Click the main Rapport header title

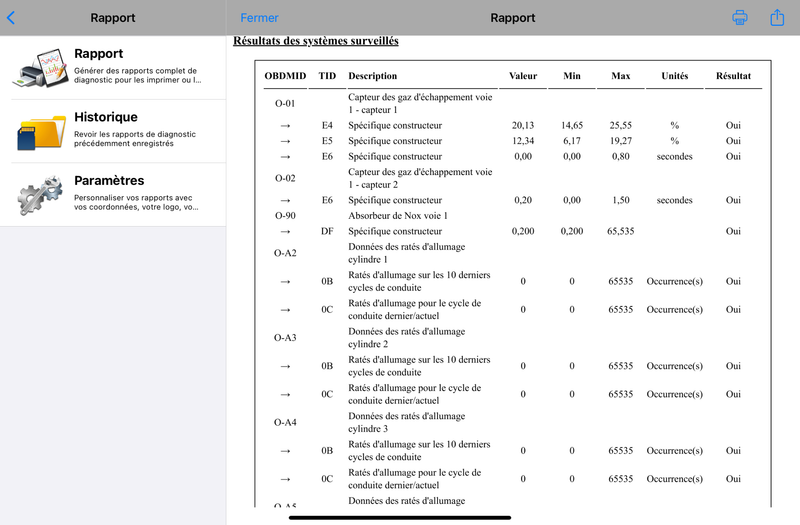point(513,18)
